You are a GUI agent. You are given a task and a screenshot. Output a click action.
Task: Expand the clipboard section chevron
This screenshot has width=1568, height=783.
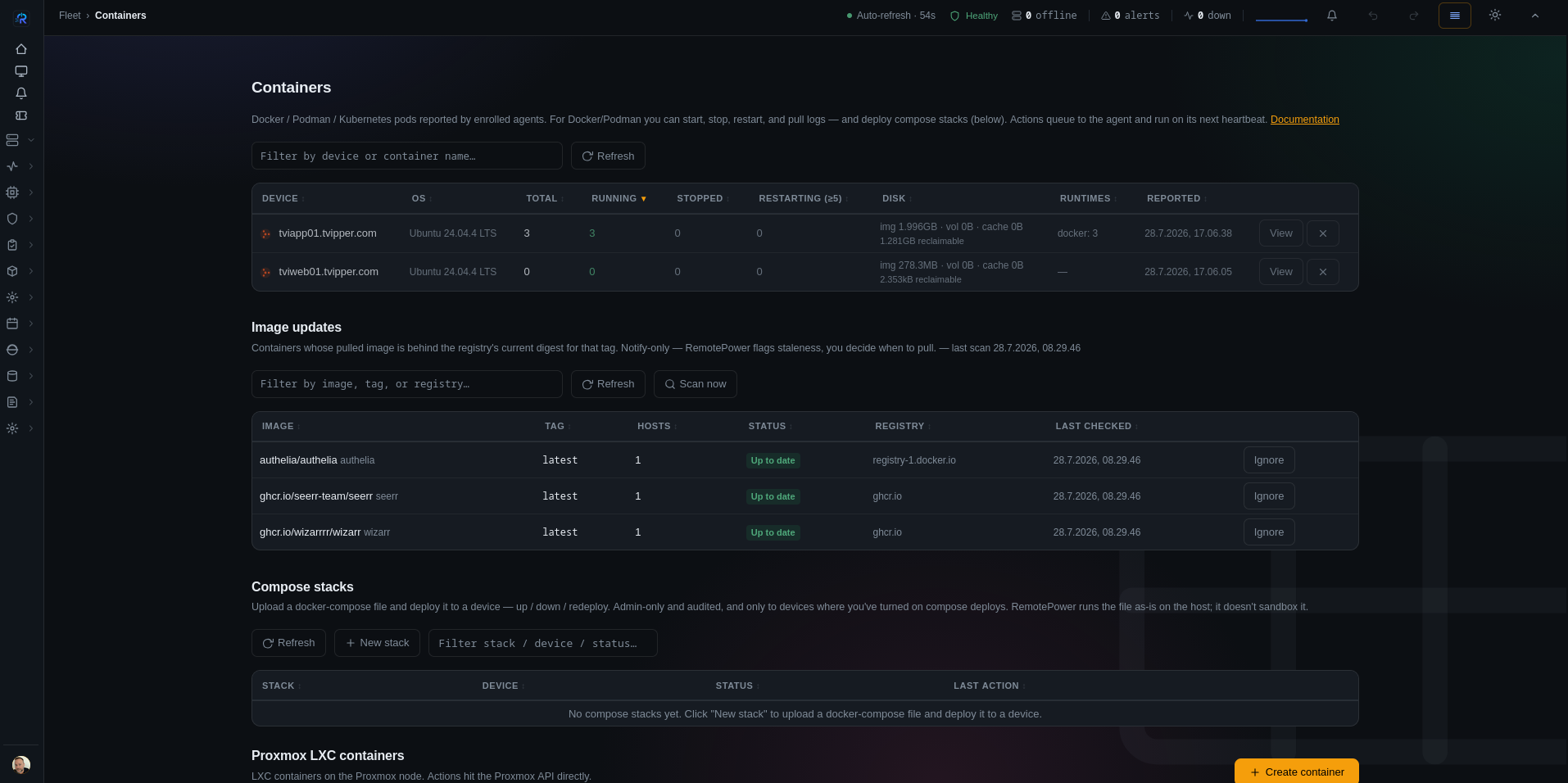pyautogui.click(x=31, y=245)
